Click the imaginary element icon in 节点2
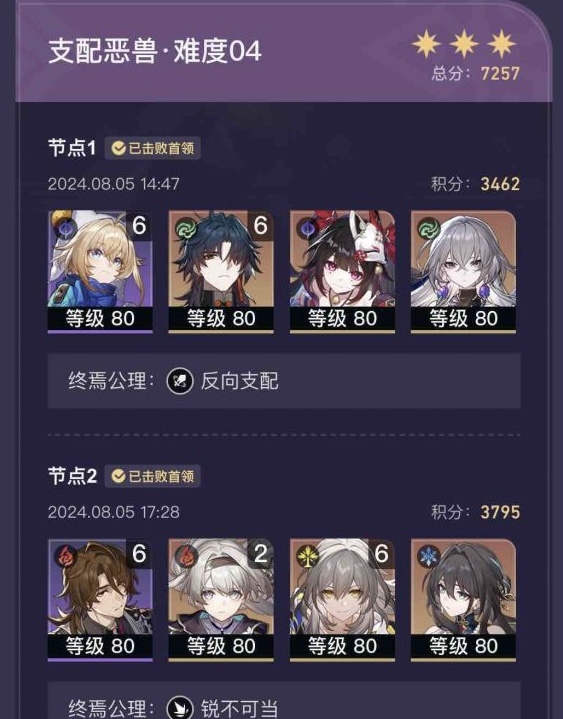 [306, 555]
